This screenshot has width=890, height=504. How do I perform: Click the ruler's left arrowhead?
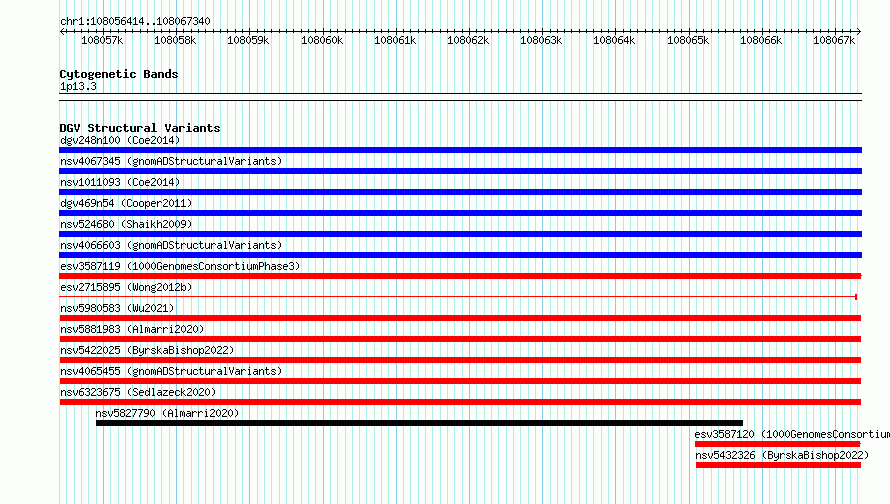point(62,31)
